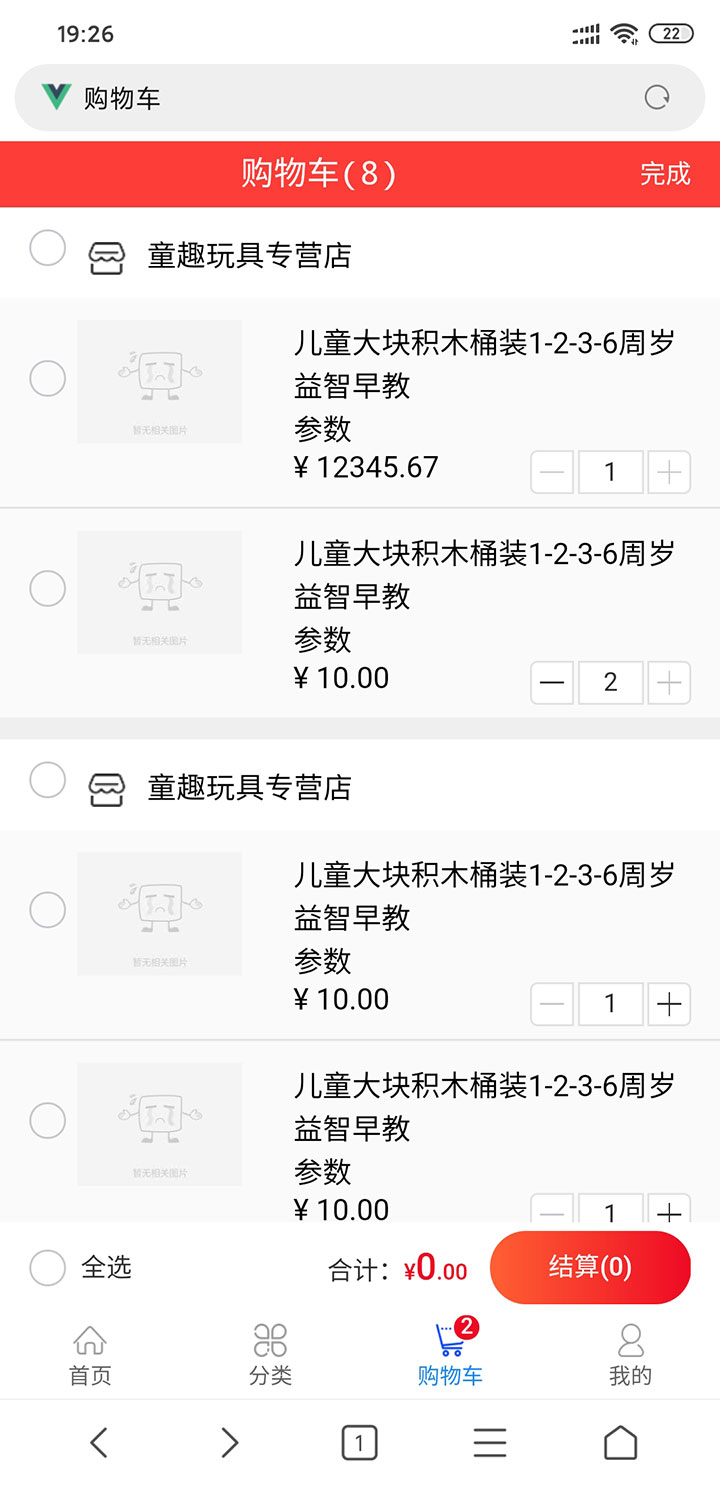Tap the quantity field showing 2
720x1499 pixels.
(610, 683)
